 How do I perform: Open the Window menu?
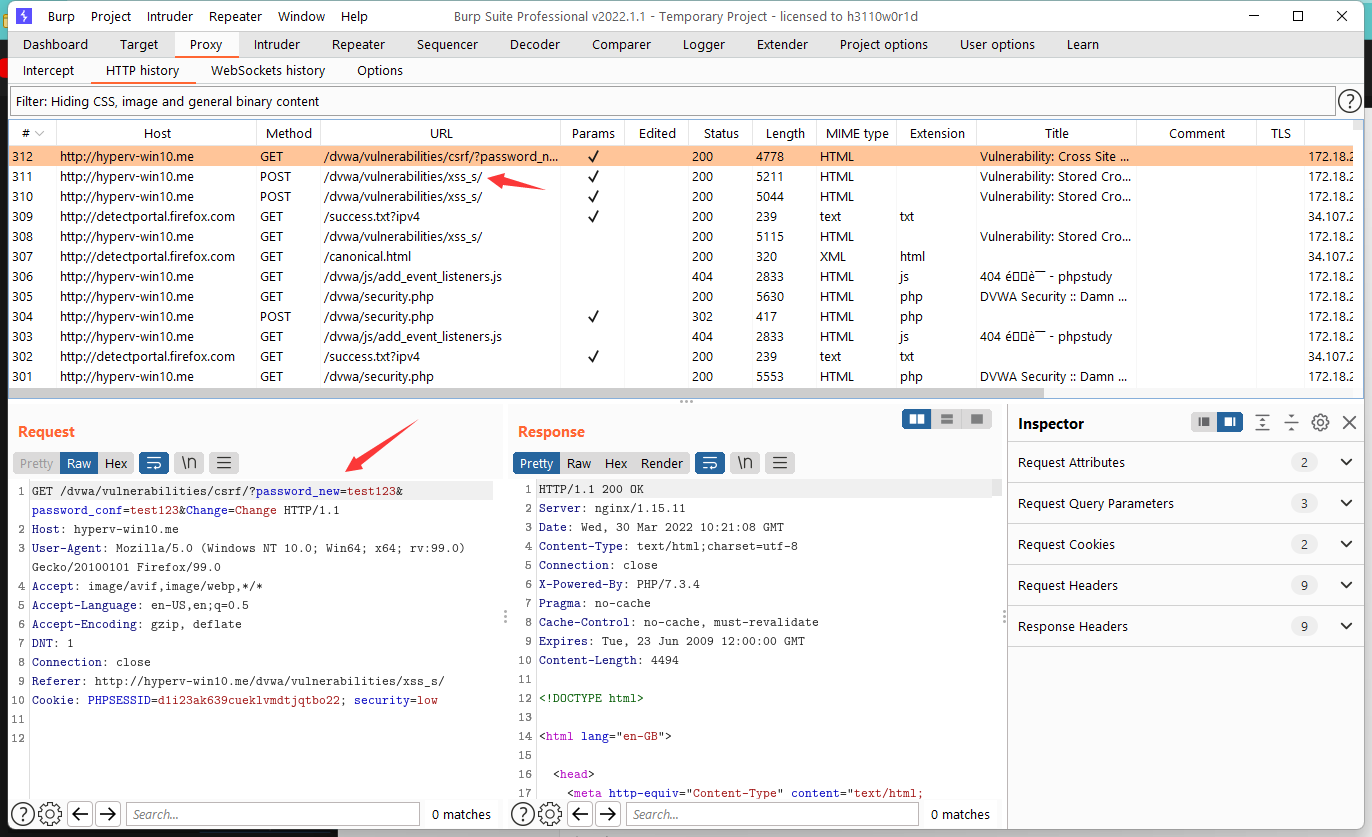(301, 16)
